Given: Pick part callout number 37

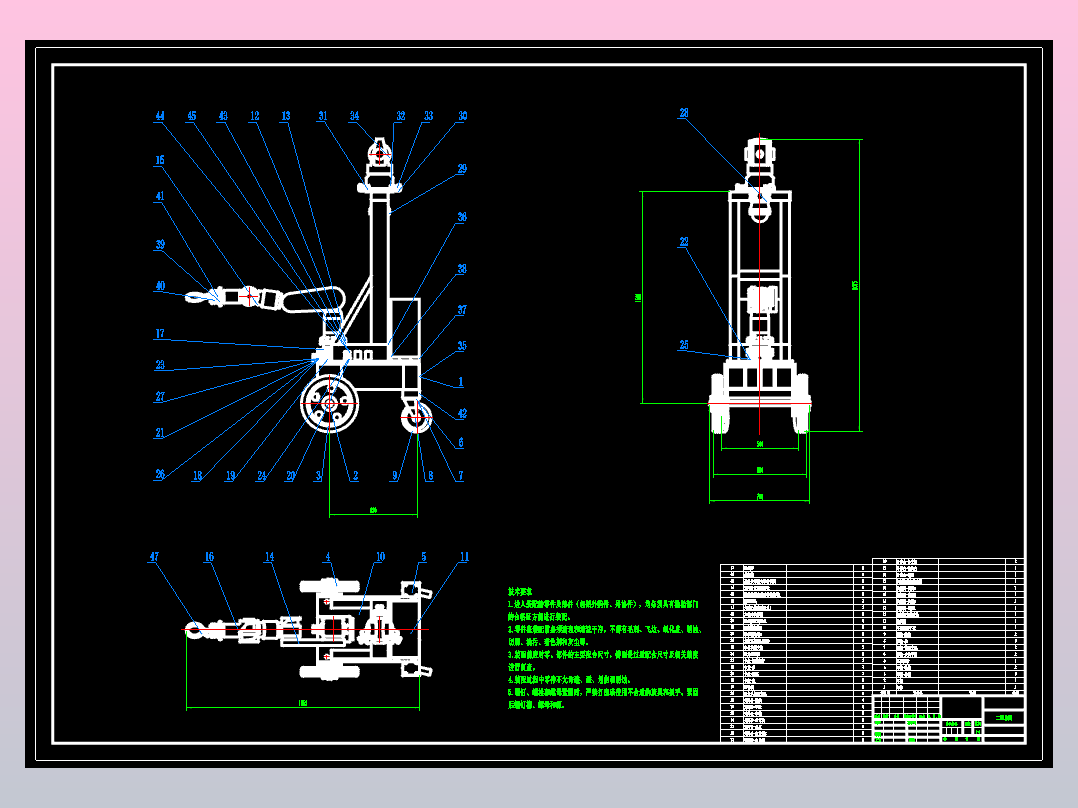Looking at the screenshot, I should coord(462,311).
